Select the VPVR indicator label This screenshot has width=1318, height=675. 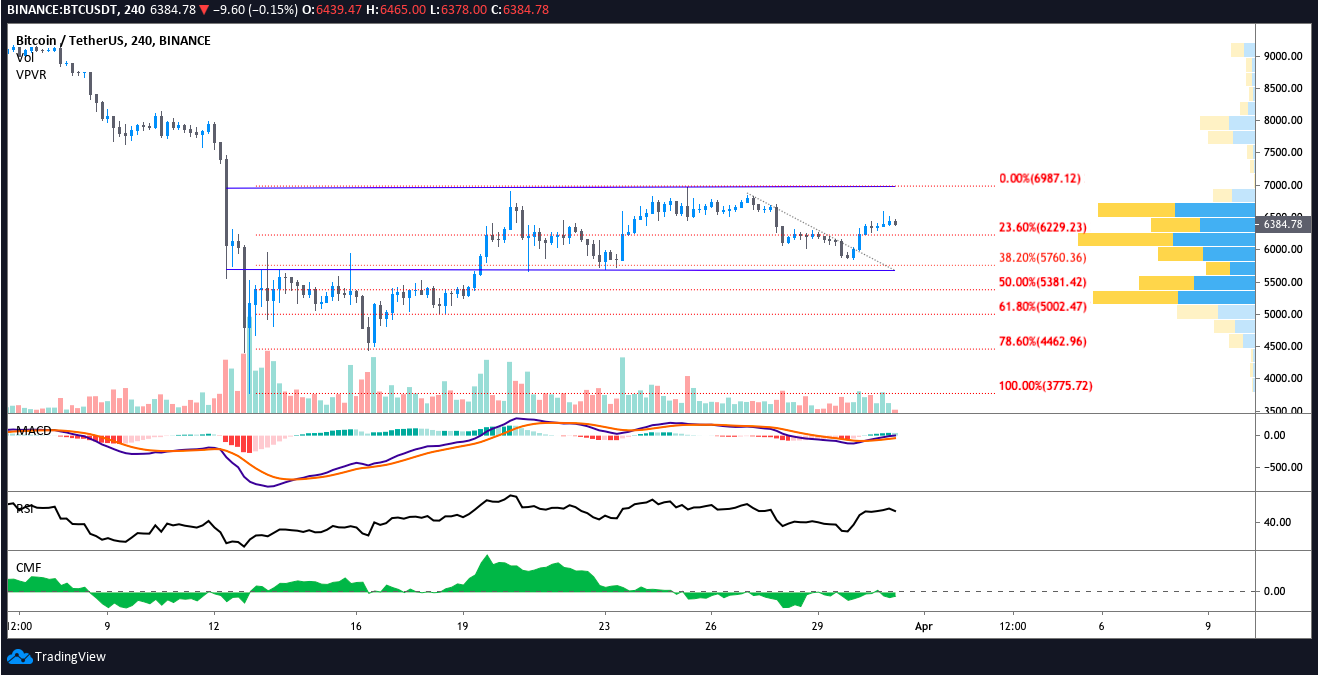pyautogui.click(x=30, y=75)
